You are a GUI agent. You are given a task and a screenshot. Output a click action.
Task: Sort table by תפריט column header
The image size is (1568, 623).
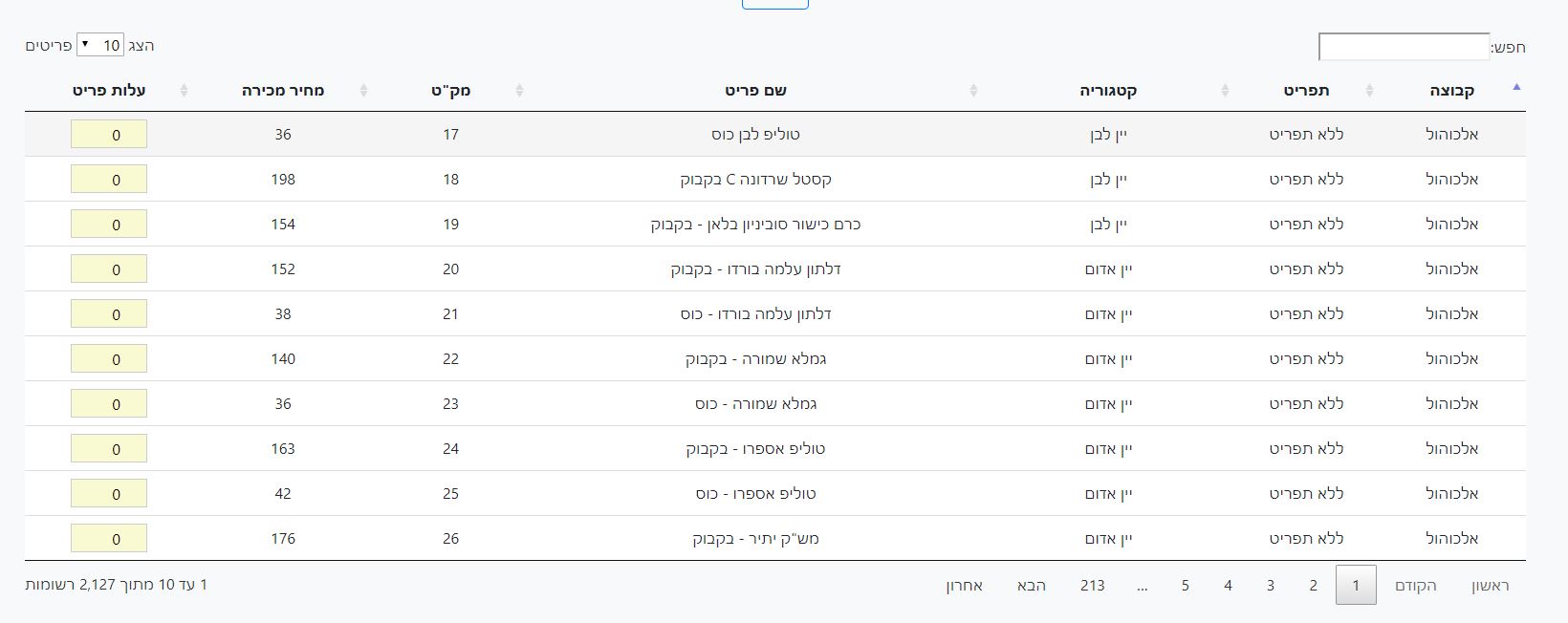pos(1306,90)
